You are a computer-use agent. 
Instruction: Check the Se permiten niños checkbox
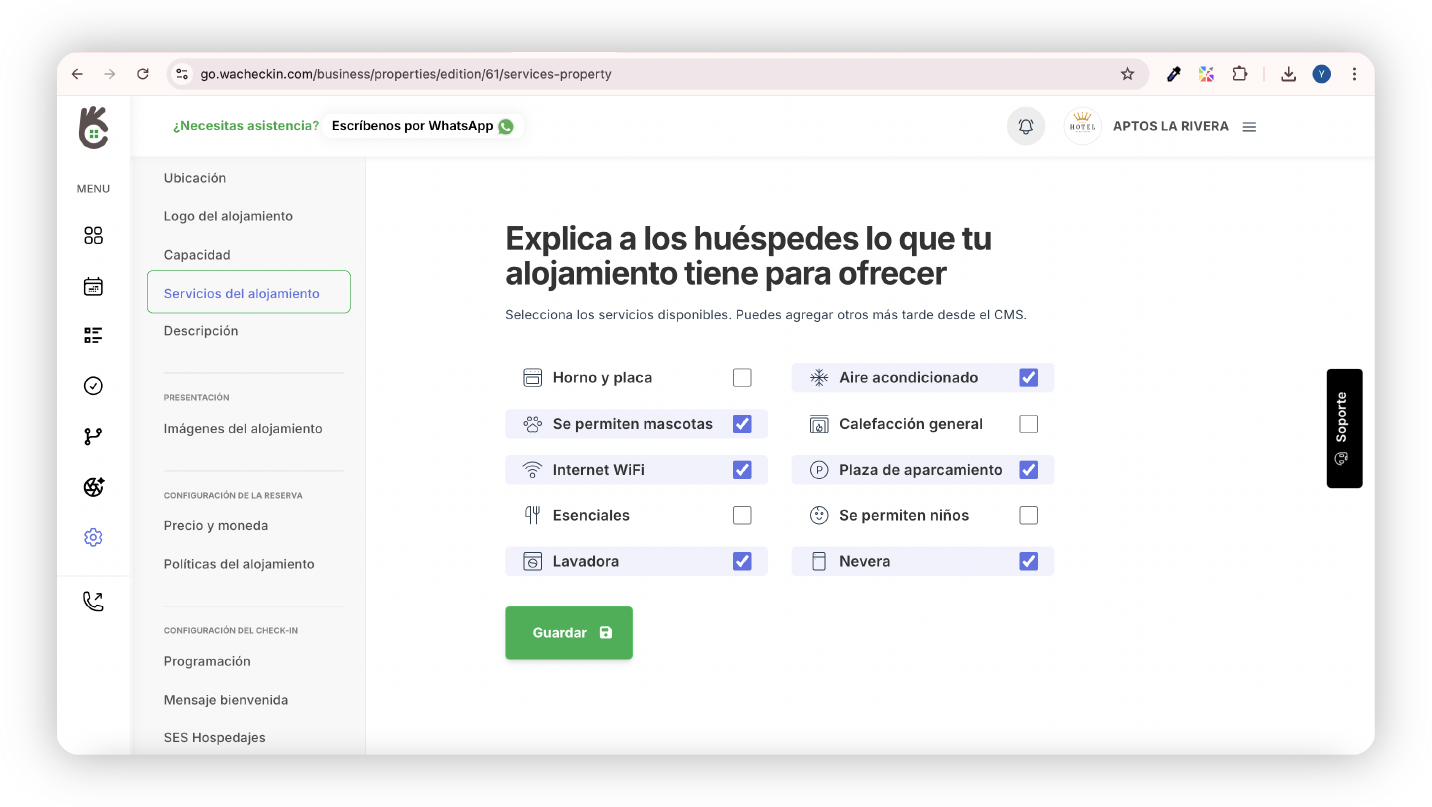tap(1028, 516)
